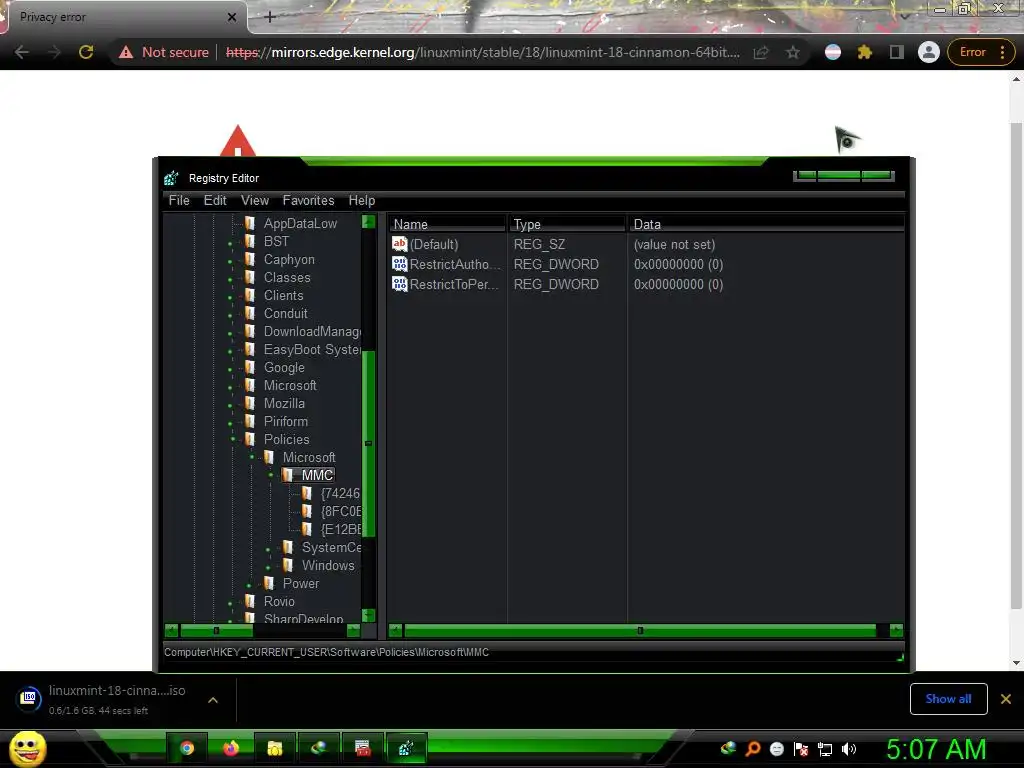Collapse the Policies registry key

coord(232,439)
